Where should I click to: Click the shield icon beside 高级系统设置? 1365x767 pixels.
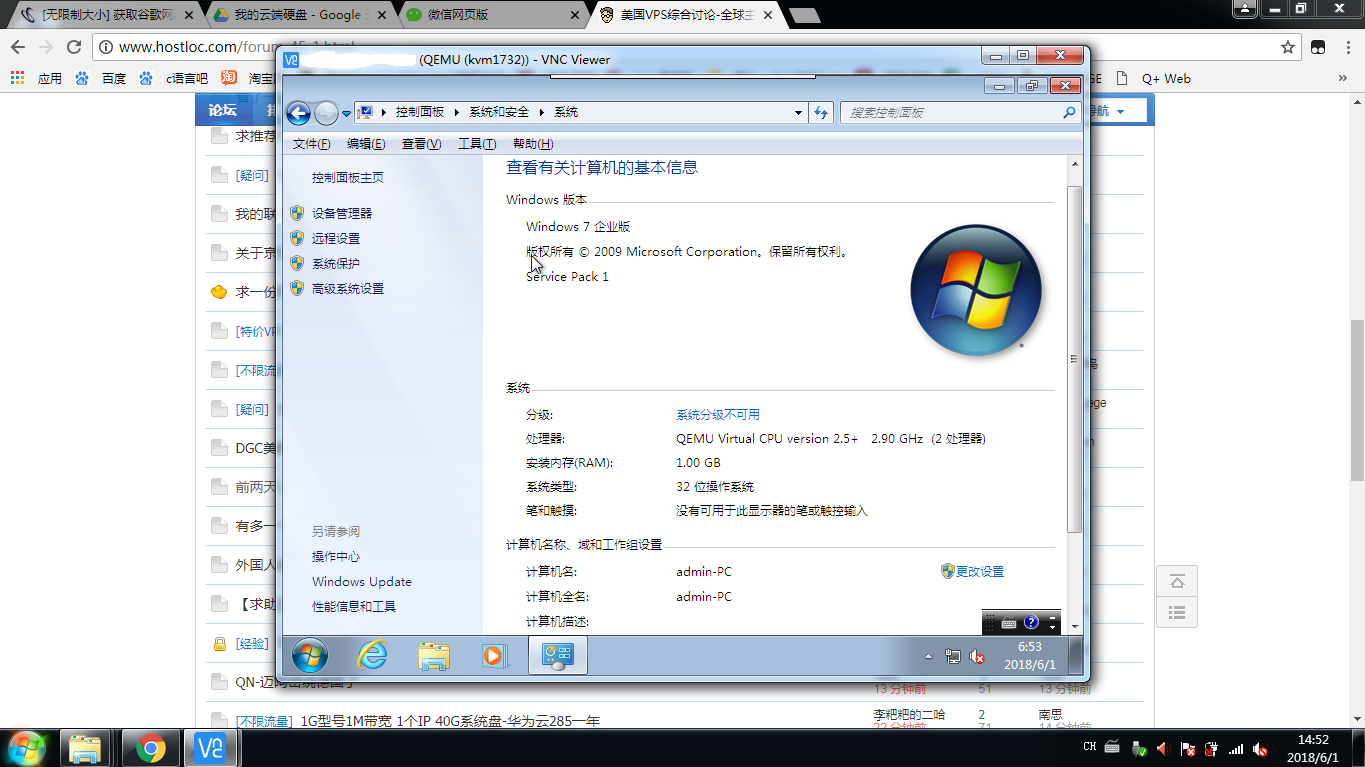296,288
